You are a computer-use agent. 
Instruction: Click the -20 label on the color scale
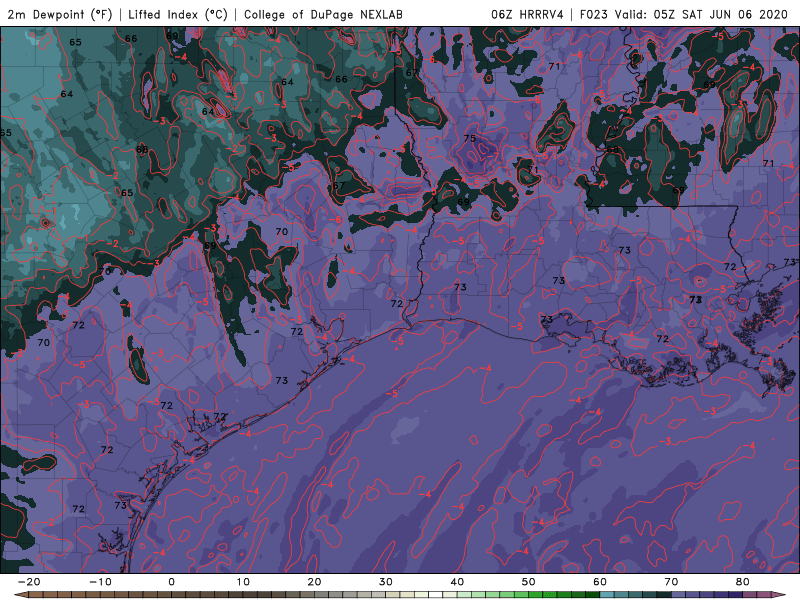(x=29, y=582)
